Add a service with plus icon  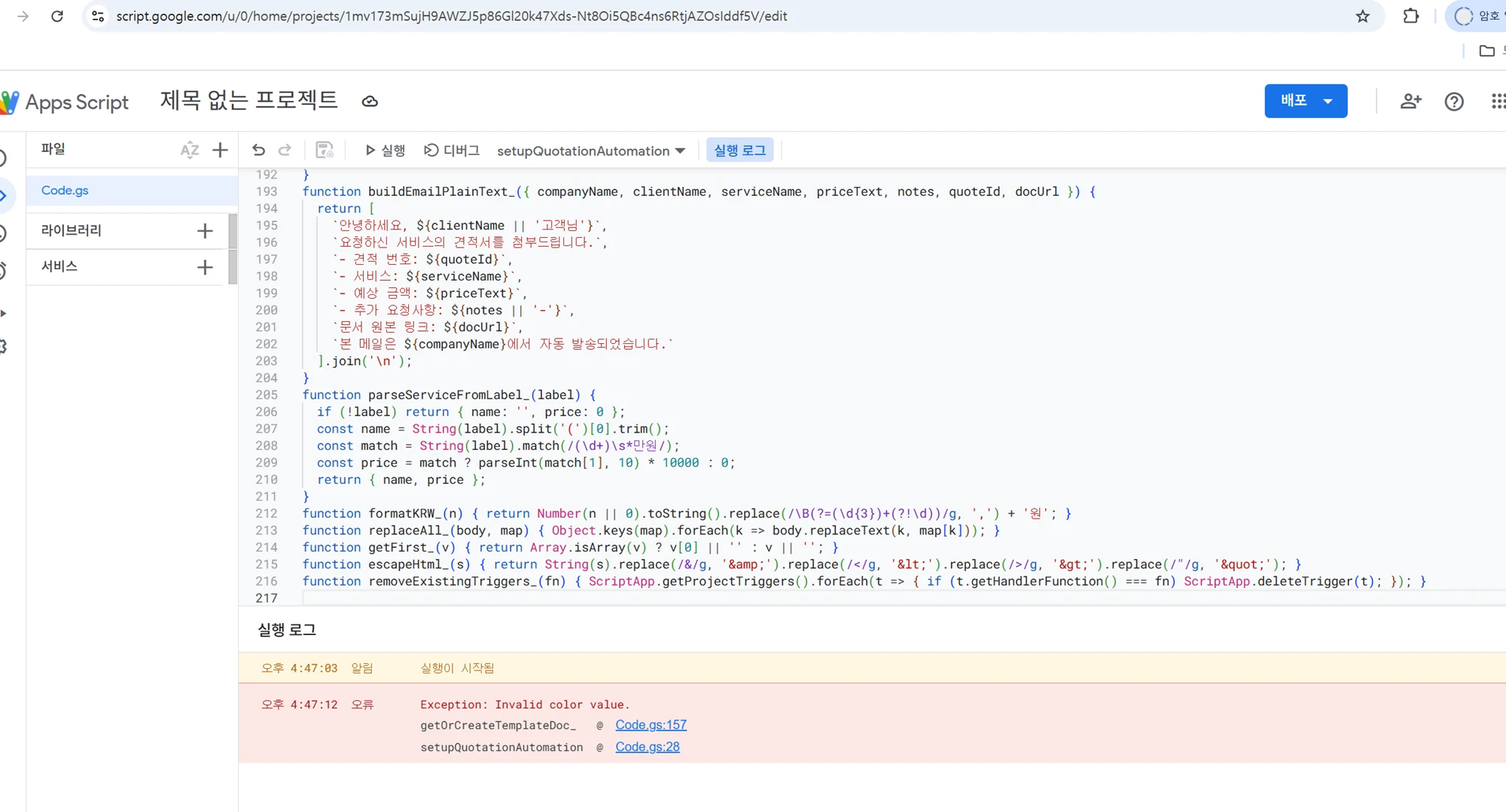[205, 267]
